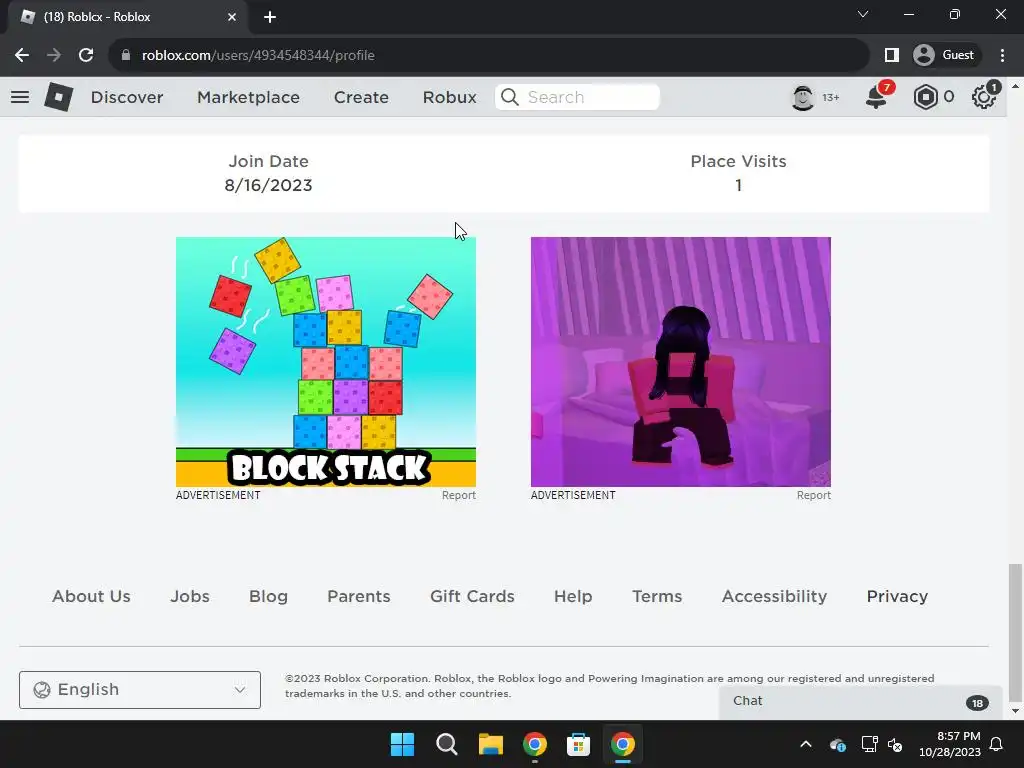
Task: Go to the Discover page
Action: 127,97
